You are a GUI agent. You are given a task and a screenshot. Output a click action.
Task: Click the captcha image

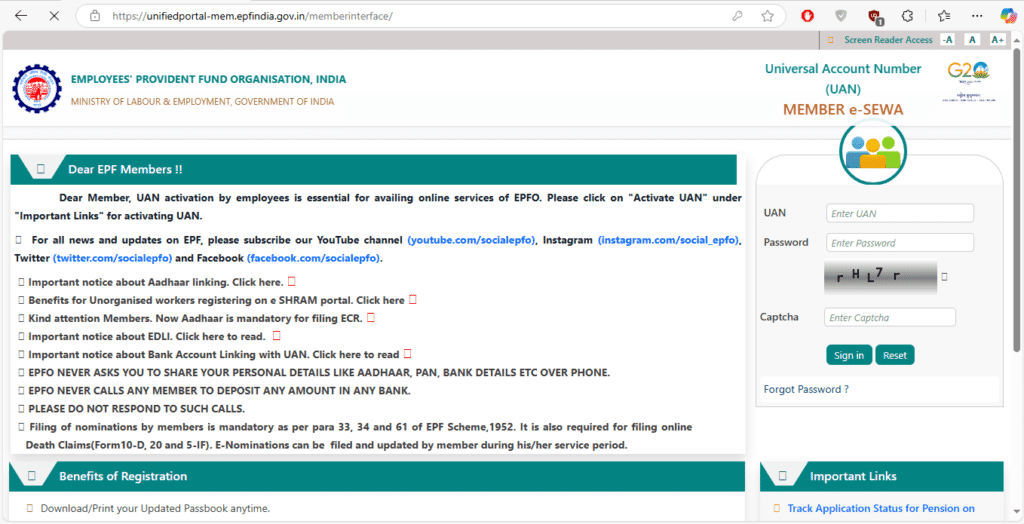[x=880, y=277]
